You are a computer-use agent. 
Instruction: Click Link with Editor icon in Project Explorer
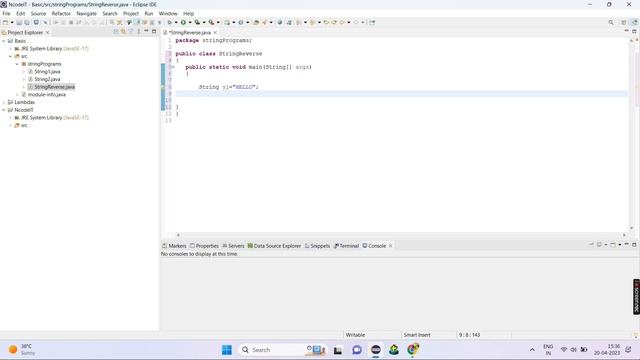123,31
